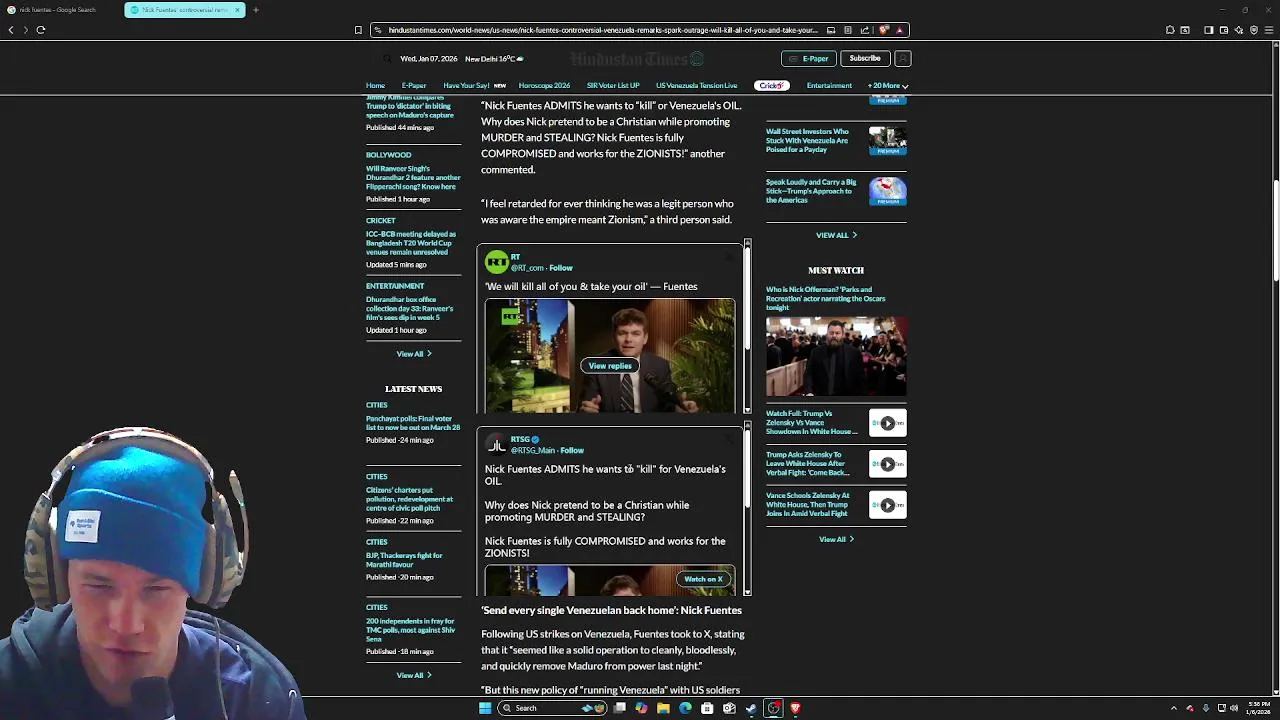Image resolution: width=1280 pixels, height=720 pixels.
Task: Open the Crickit section badge
Action: 772,86
